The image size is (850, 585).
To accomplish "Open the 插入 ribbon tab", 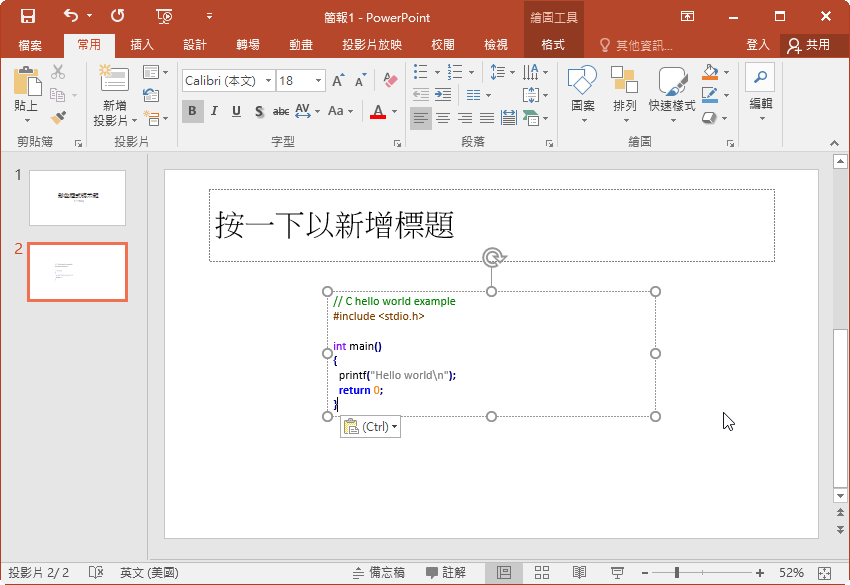I will (x=142, y=45).
